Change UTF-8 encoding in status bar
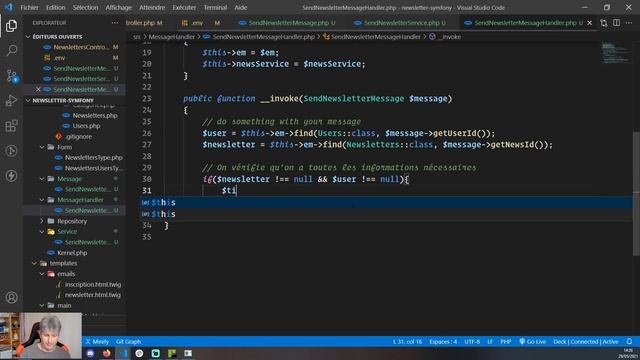The width and height of the screenshot is (640, 360). [472, 342]
